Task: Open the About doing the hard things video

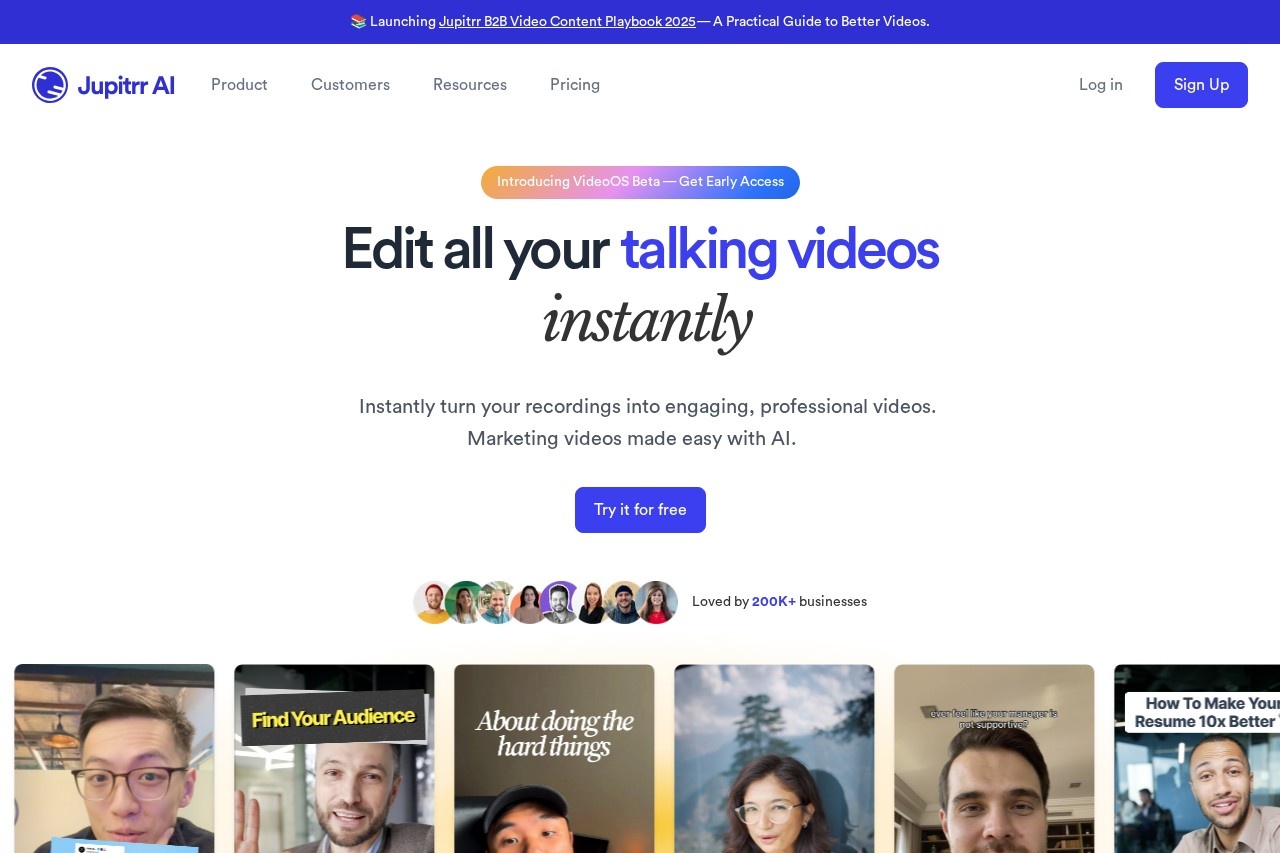Action: (554, 758)
